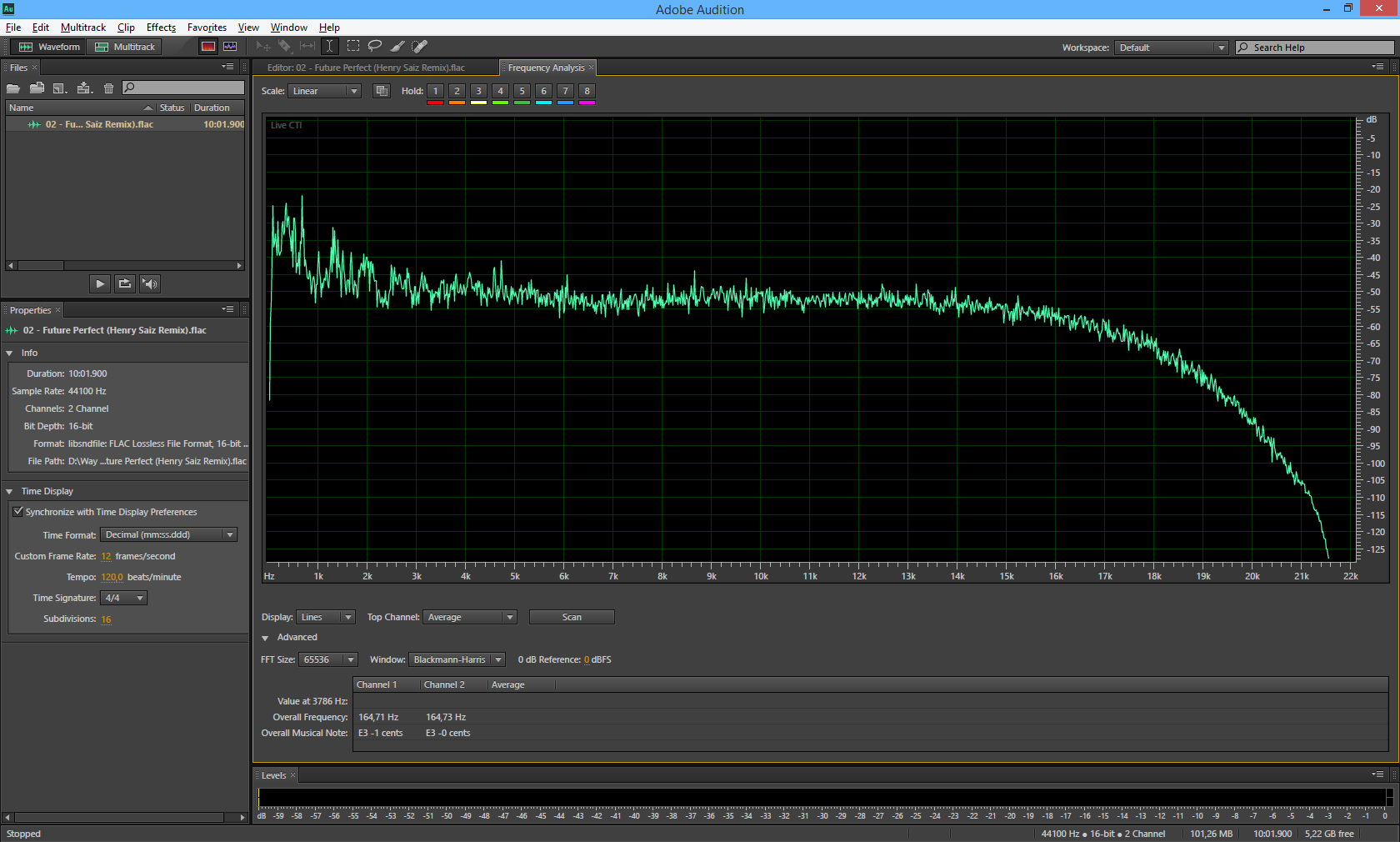Open the Top Channel dropdown set to Average
Screen dimensions: 1400x842
click(x=470, y=617)
